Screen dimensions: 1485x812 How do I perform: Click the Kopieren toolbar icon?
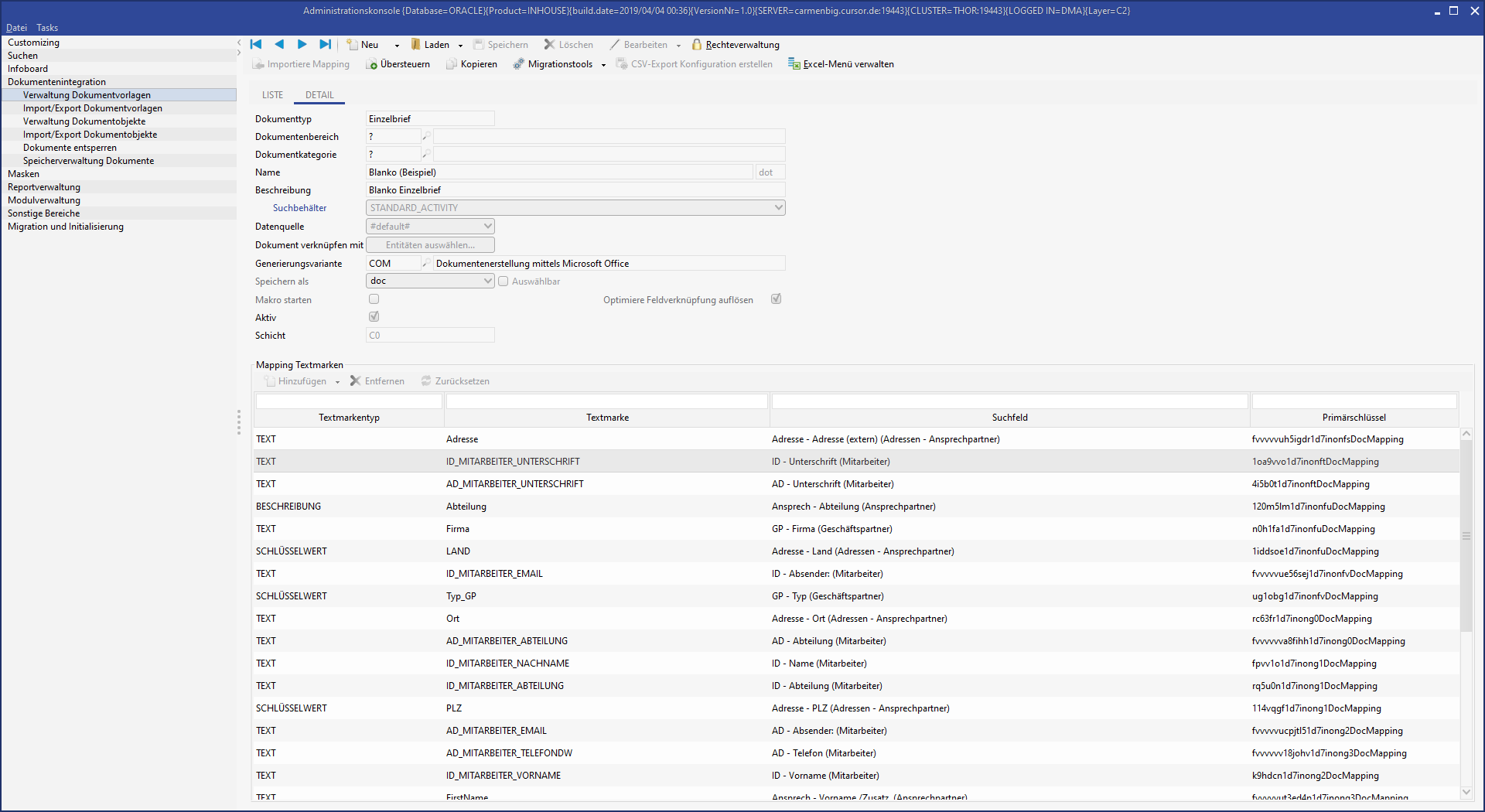[x=452, y=65]
